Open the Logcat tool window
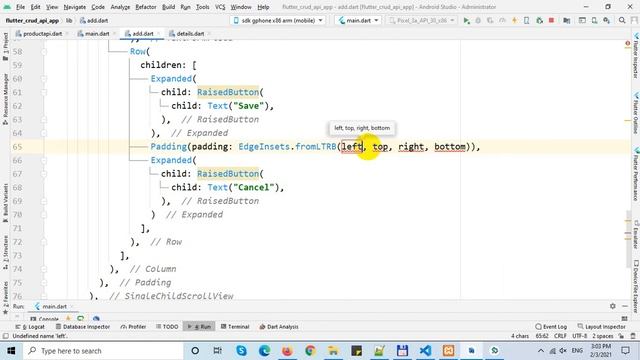640x360 pixels. pyautogui.click(x=30, y=327)
